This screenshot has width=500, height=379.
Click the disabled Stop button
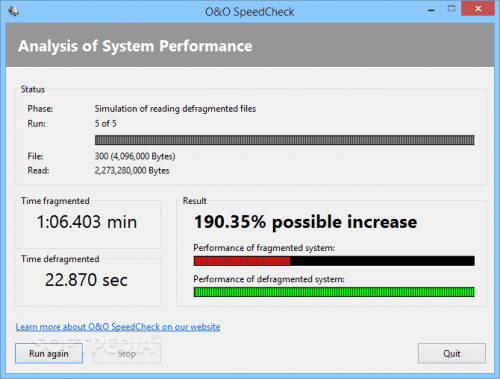[127, 353]
